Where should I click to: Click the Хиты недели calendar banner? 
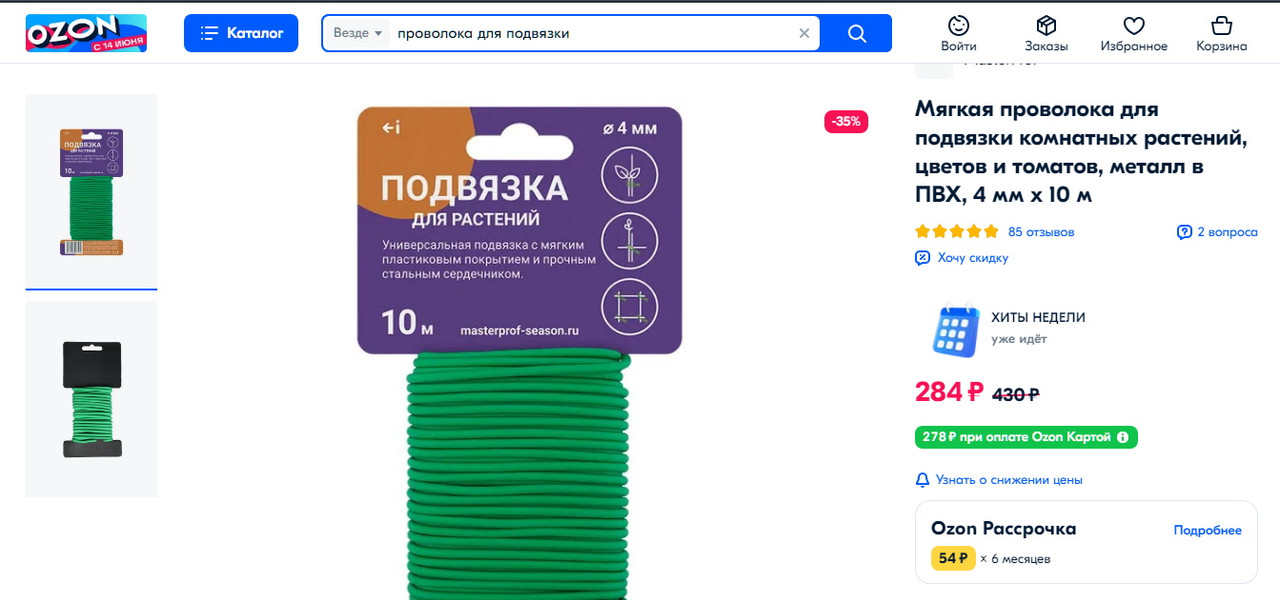pyautogui.click(x=1008, y=329)
